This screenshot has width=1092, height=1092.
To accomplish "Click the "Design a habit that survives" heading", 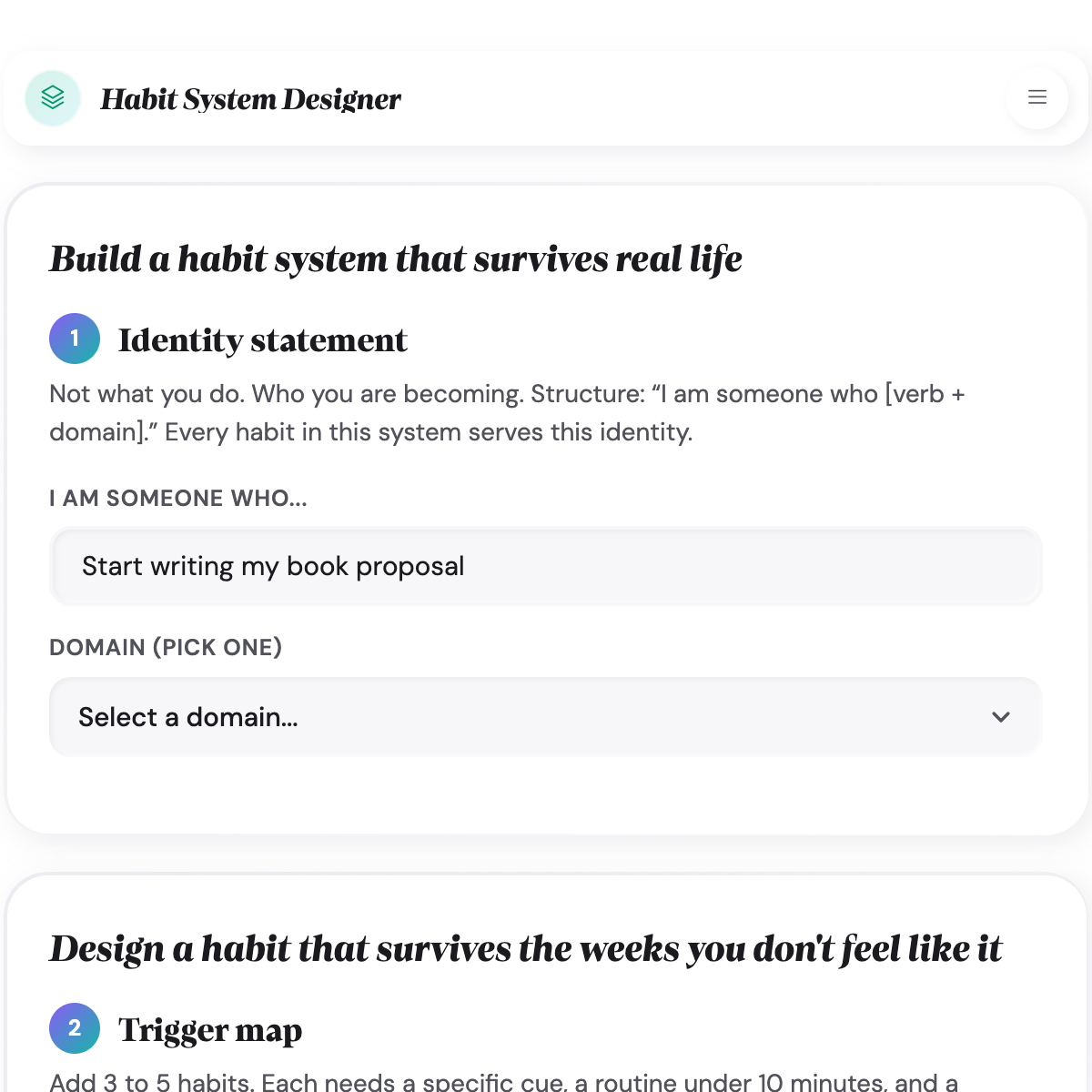I will [525, 949].
